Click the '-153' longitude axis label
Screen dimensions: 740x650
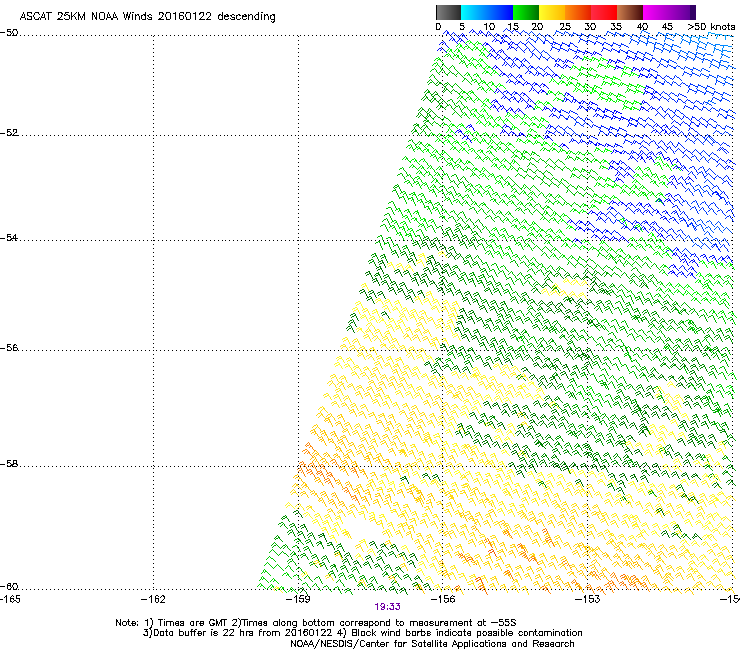(x=588, y=599)
